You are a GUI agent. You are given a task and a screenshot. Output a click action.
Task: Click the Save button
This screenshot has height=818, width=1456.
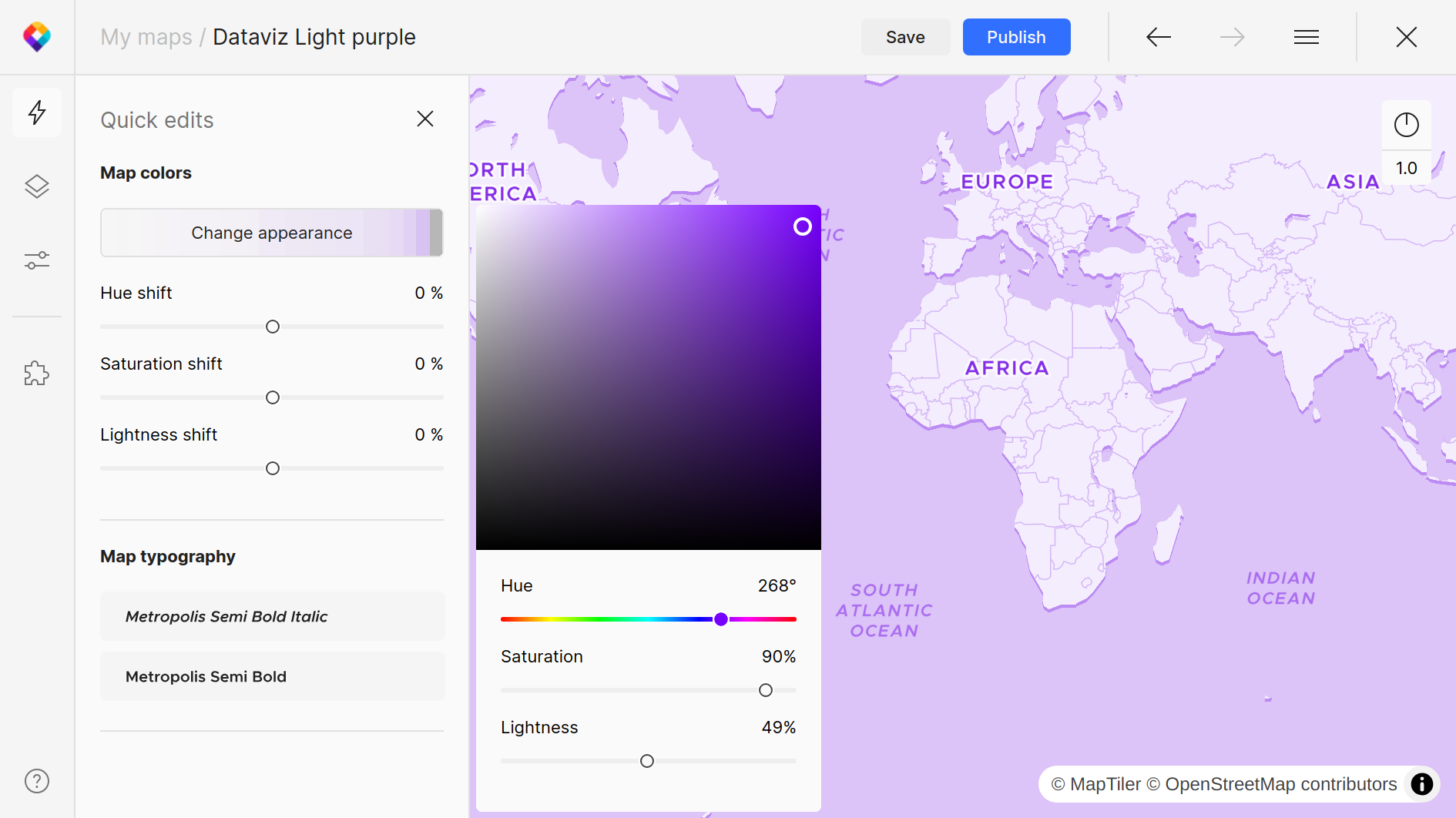point(905,37)
